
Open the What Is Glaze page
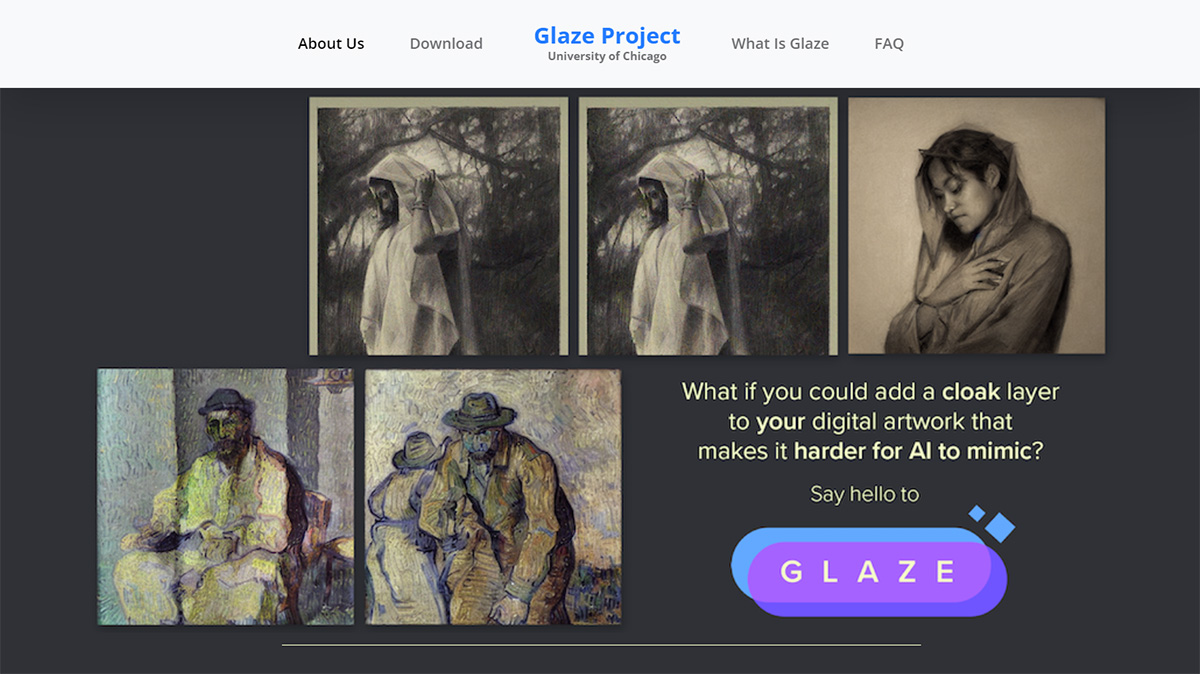click(x=780, y=44)
